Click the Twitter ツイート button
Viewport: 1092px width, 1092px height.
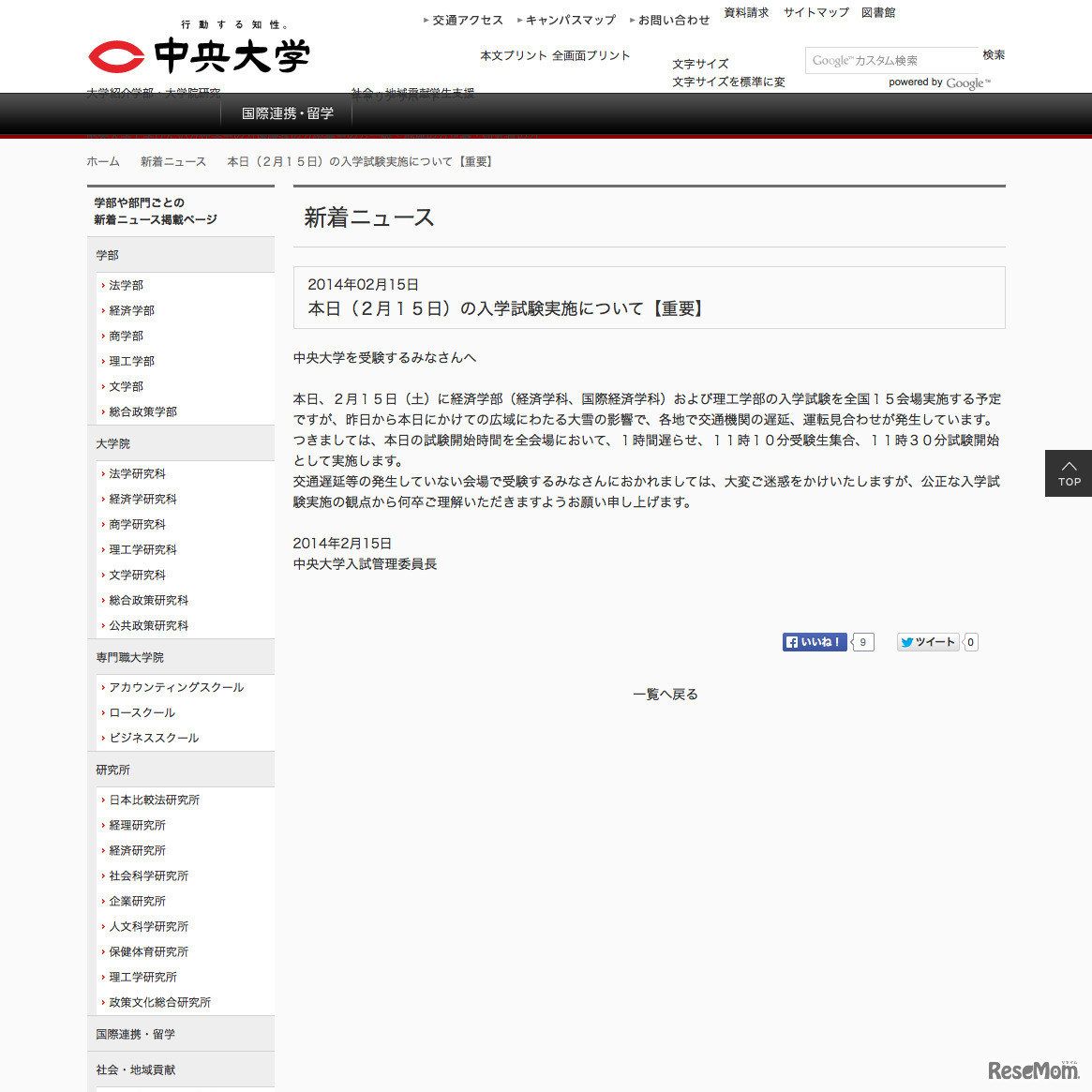pyautogui.click(x=927, y=642)
